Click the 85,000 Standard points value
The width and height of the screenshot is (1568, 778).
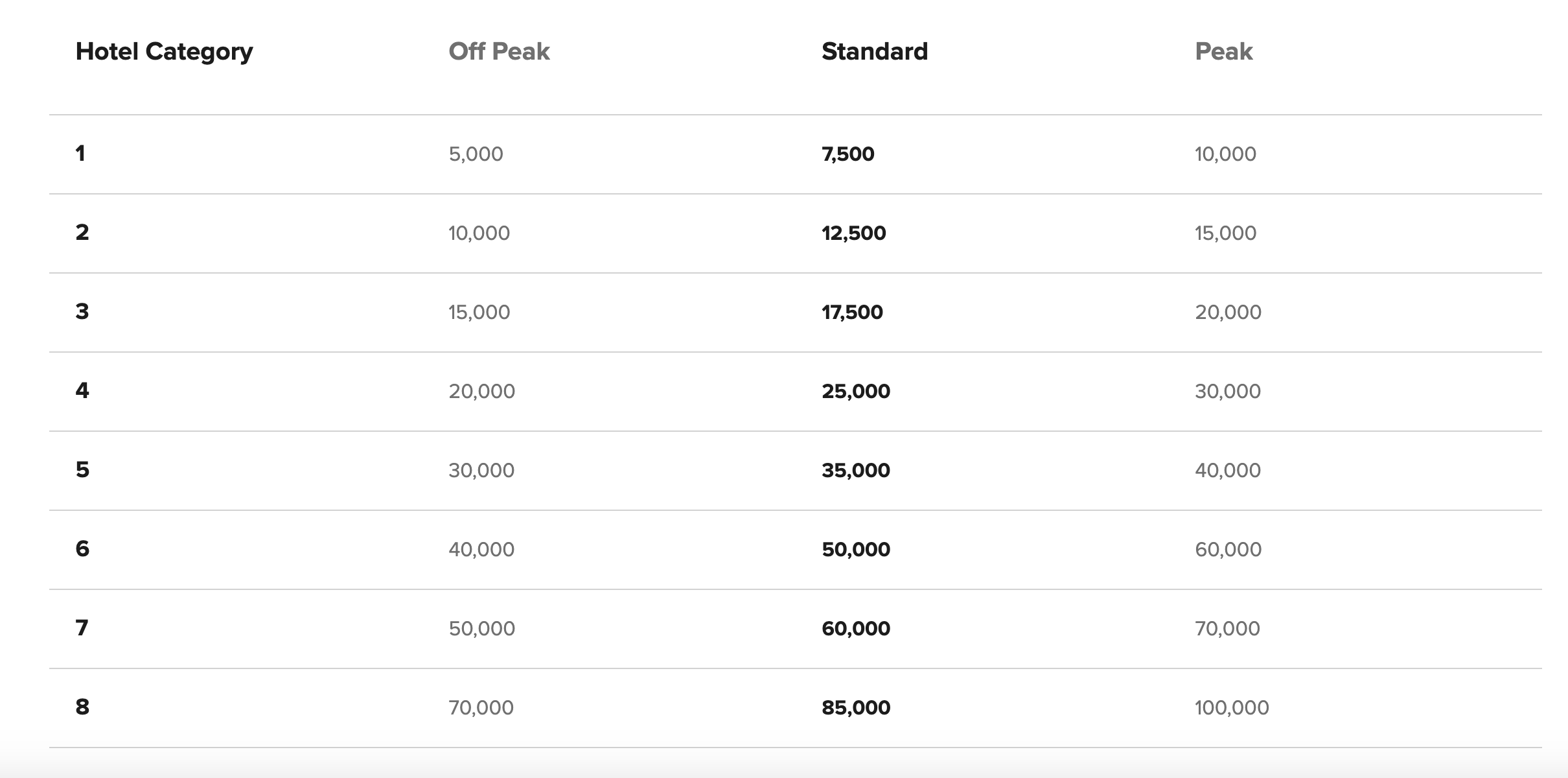point(855,708)
